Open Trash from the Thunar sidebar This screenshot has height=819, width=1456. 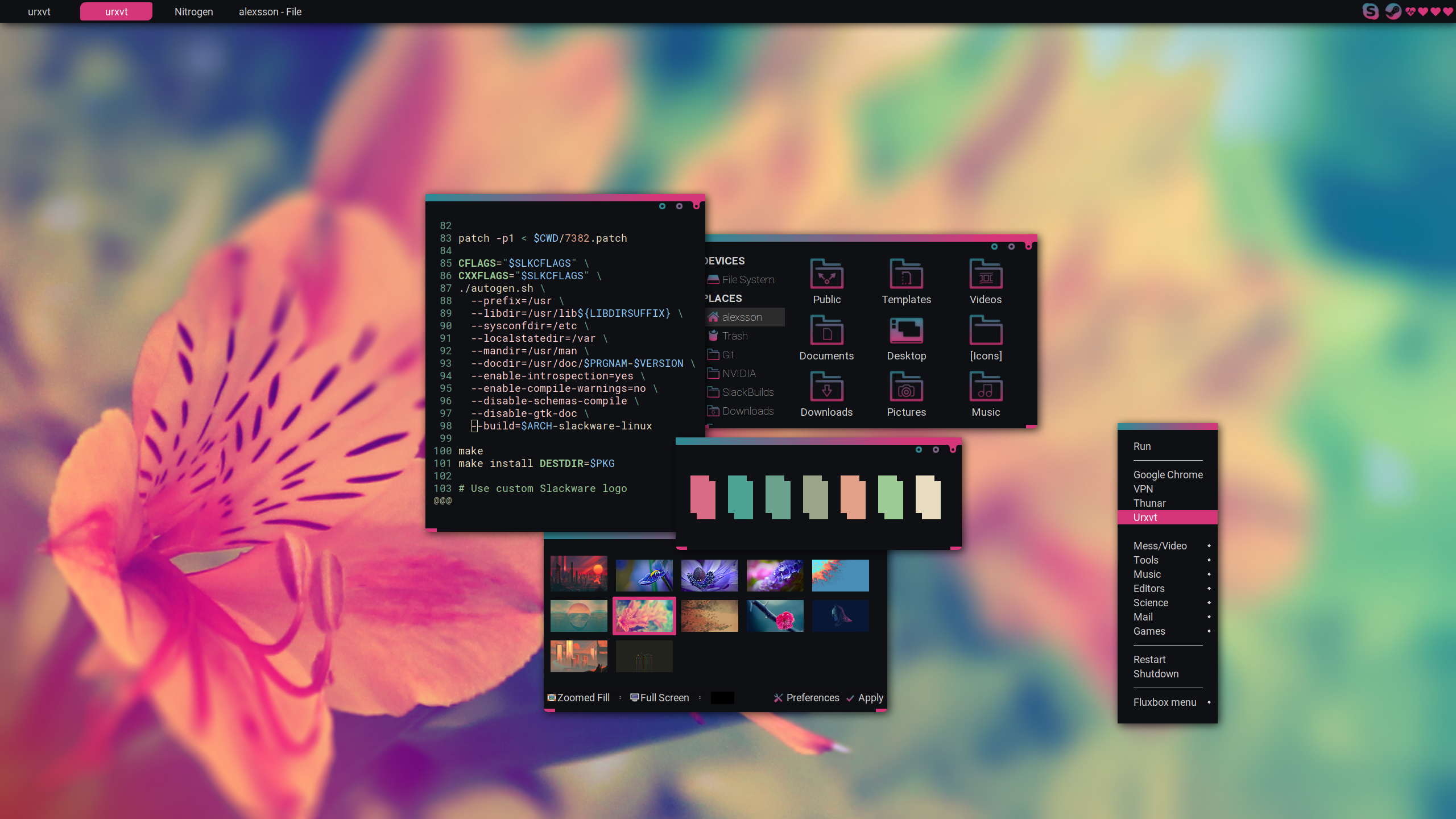coord(734,336)
